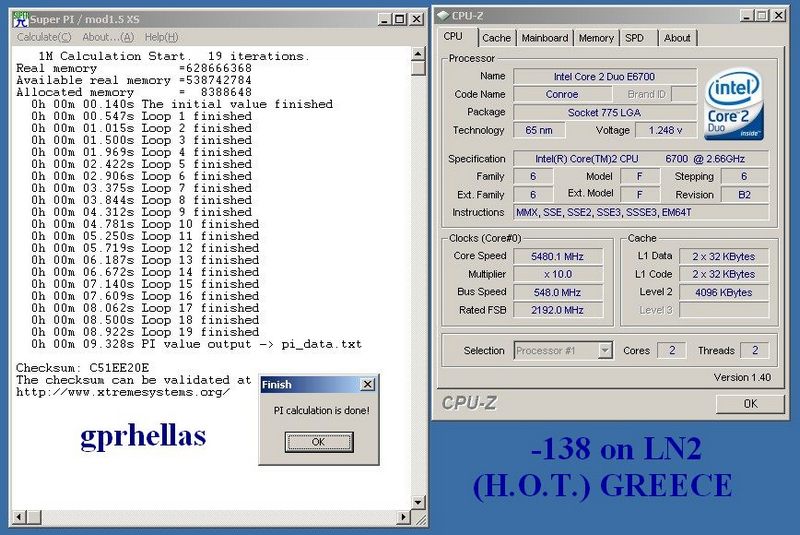Click the Code Name value 'Conroe'

[562, 94]
